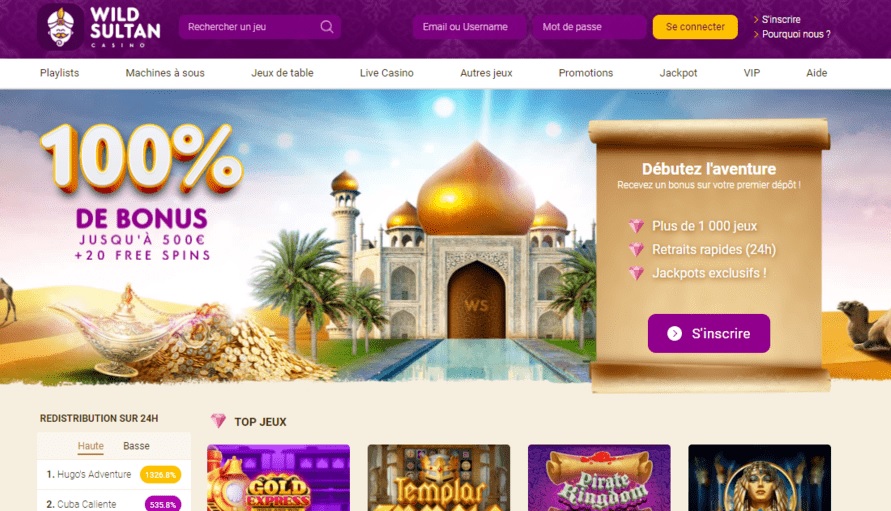This screenshot has height=511, width=891.
Task: Click the Wild Sultan Casino logo
Action: 99,27
